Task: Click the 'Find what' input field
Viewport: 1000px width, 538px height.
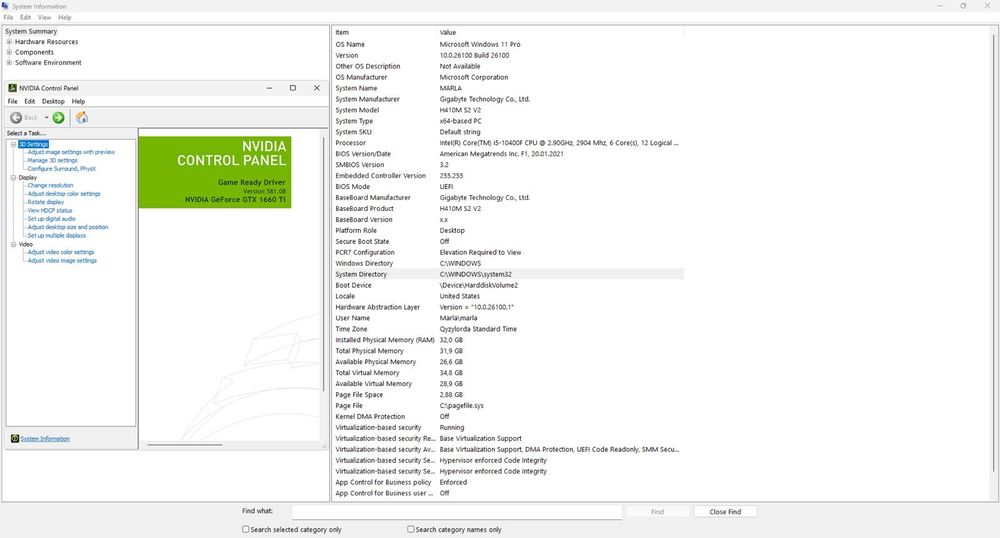Action: pos(457,511)
